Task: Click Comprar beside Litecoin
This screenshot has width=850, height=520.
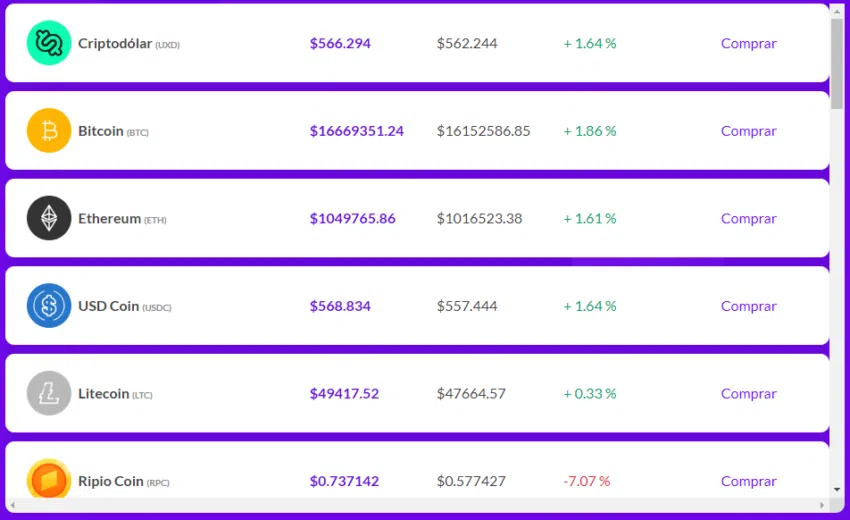Action: click(x=749, y=394)
